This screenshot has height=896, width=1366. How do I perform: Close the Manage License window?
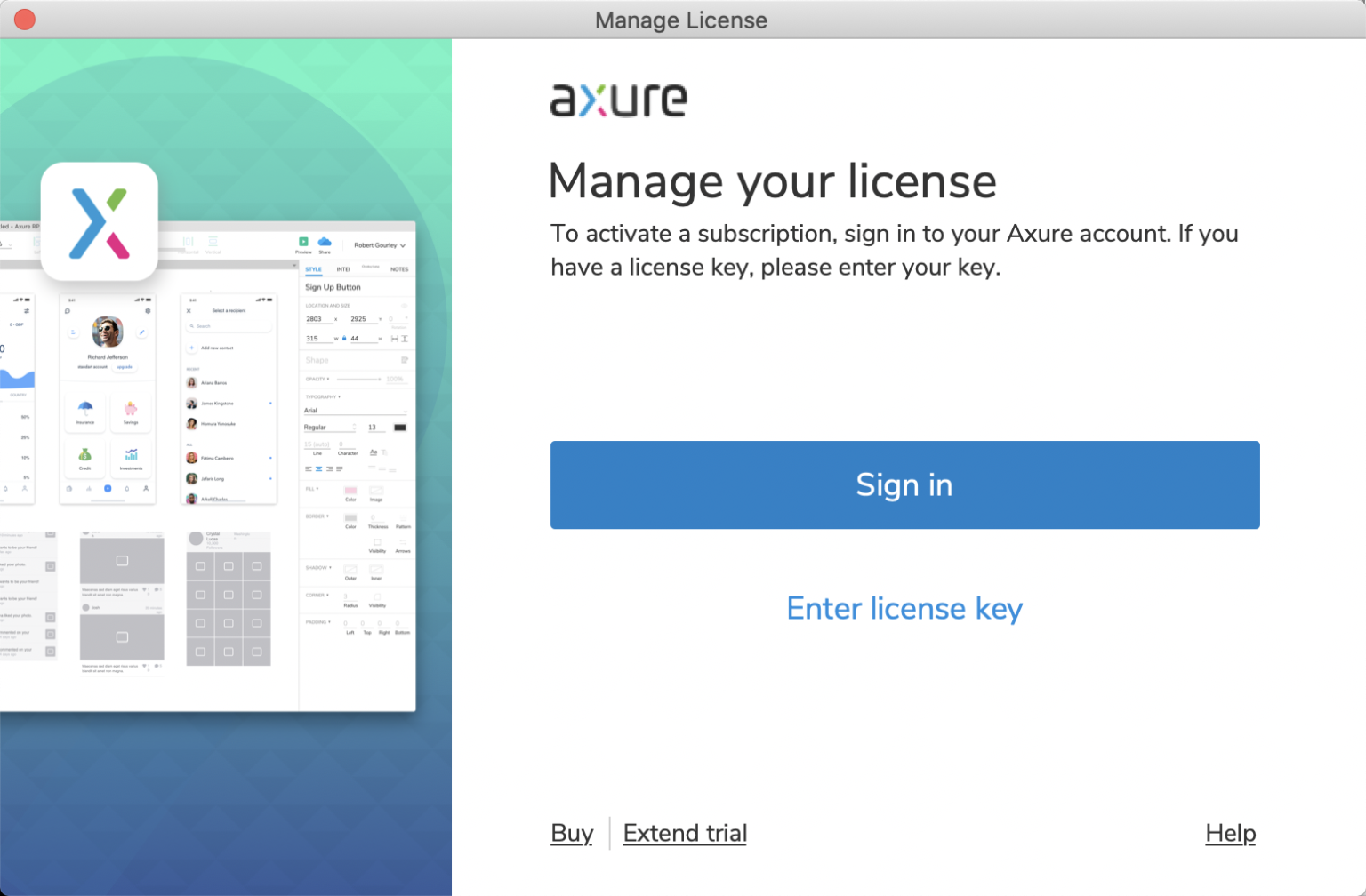[25, 20]
